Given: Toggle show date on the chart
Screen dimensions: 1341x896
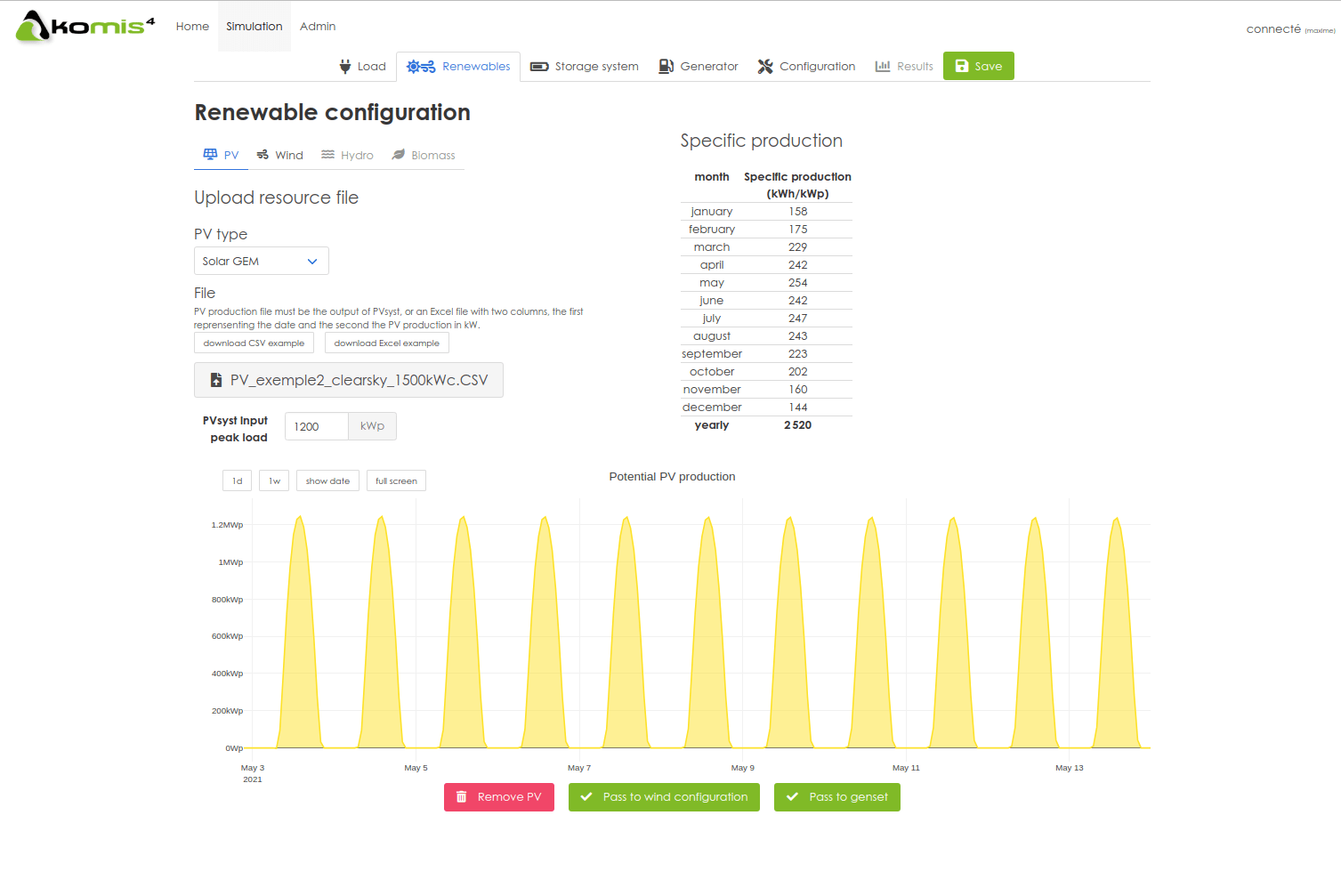Looking at the screenshot, I should 327,481.
